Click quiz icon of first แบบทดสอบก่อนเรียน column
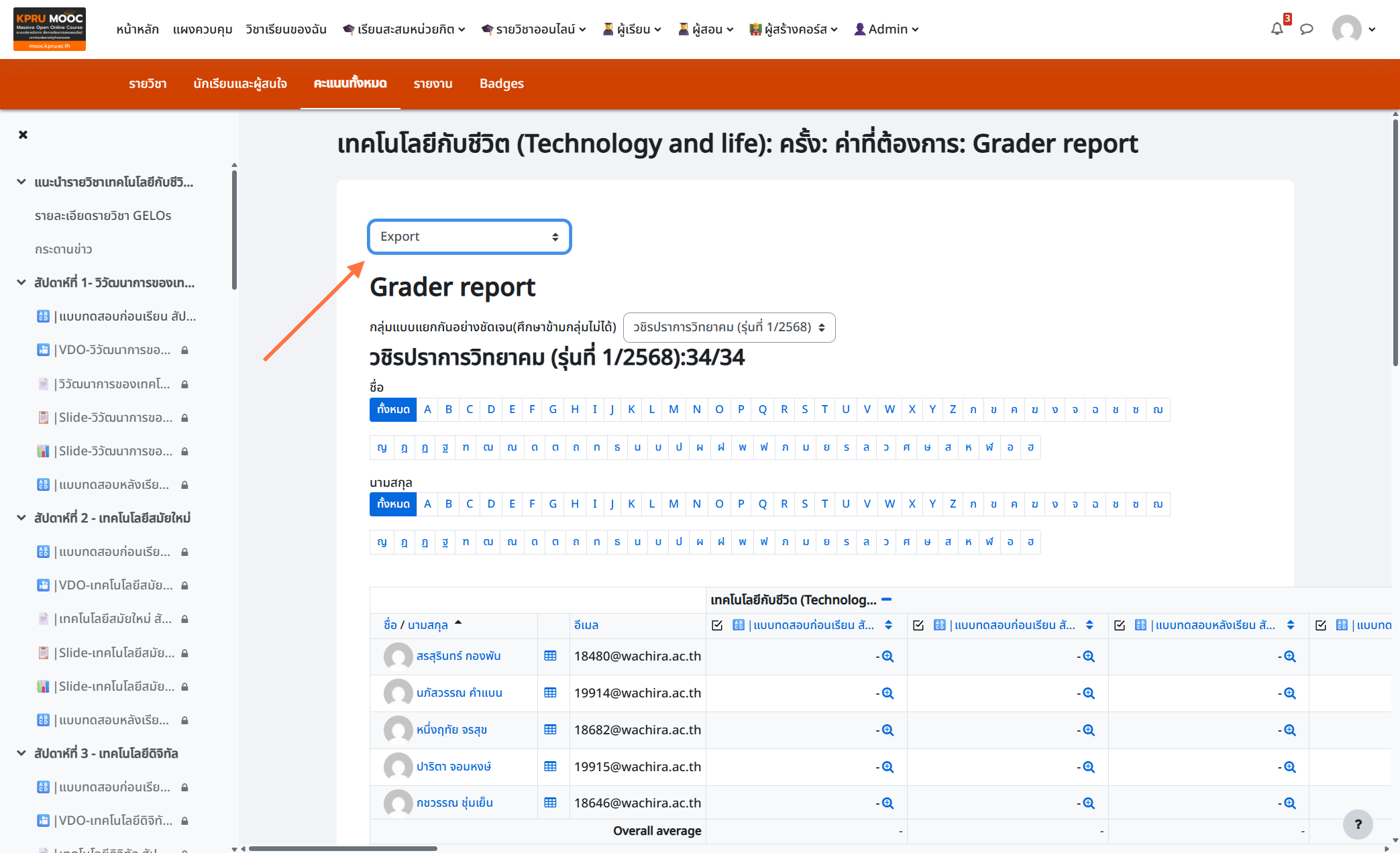Viewport: 1400px width, 853px height. pyautogui.click(x=739, y=625)
